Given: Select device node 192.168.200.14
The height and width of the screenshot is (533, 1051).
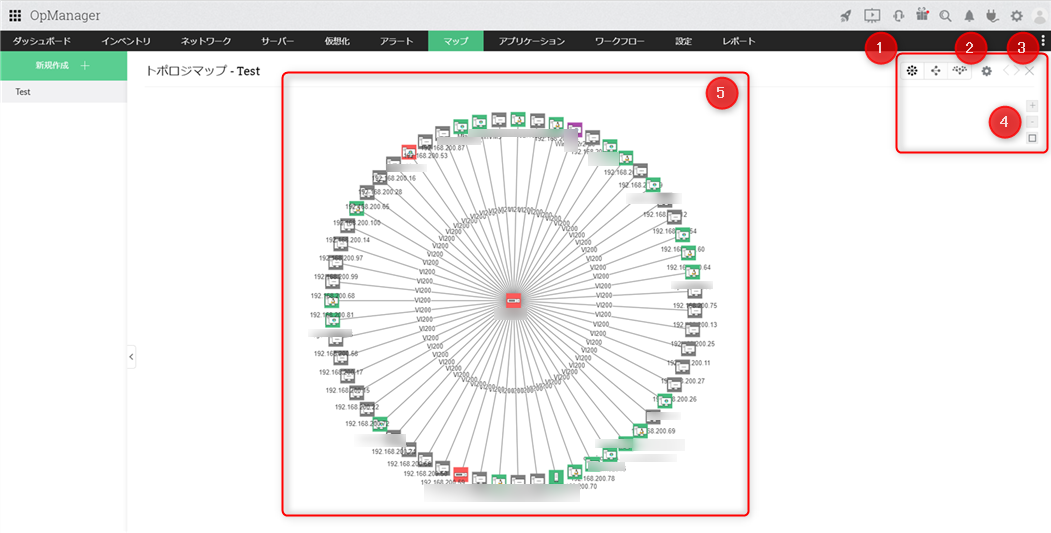Looking at the screenshot, I should (x=340, y=244).
